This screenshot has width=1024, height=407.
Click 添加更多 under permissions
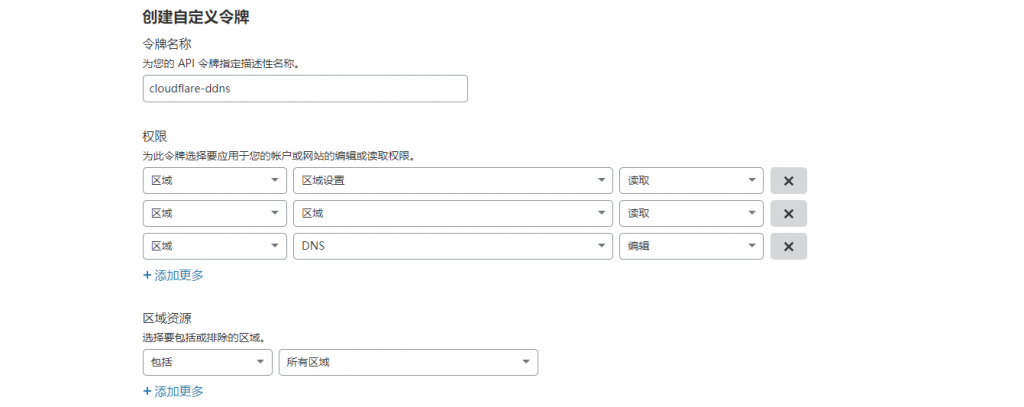click(x=173, y=275)
